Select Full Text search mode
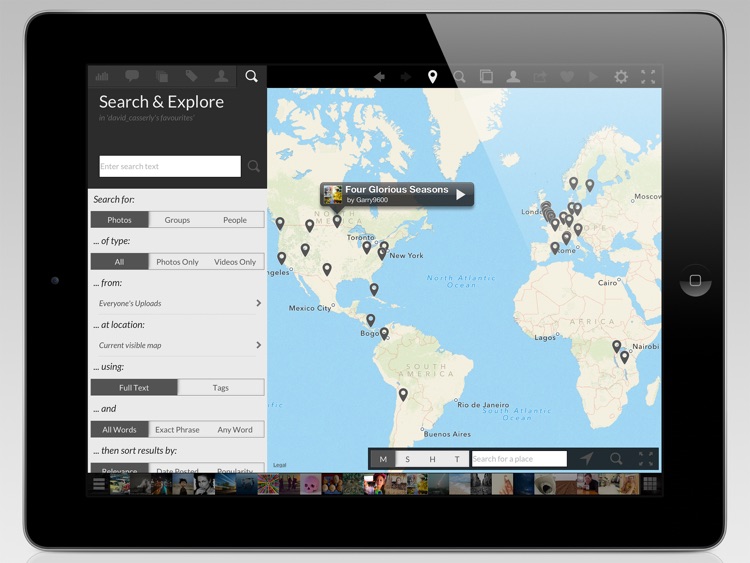This screenshot has width=750, height=563. 134,387
